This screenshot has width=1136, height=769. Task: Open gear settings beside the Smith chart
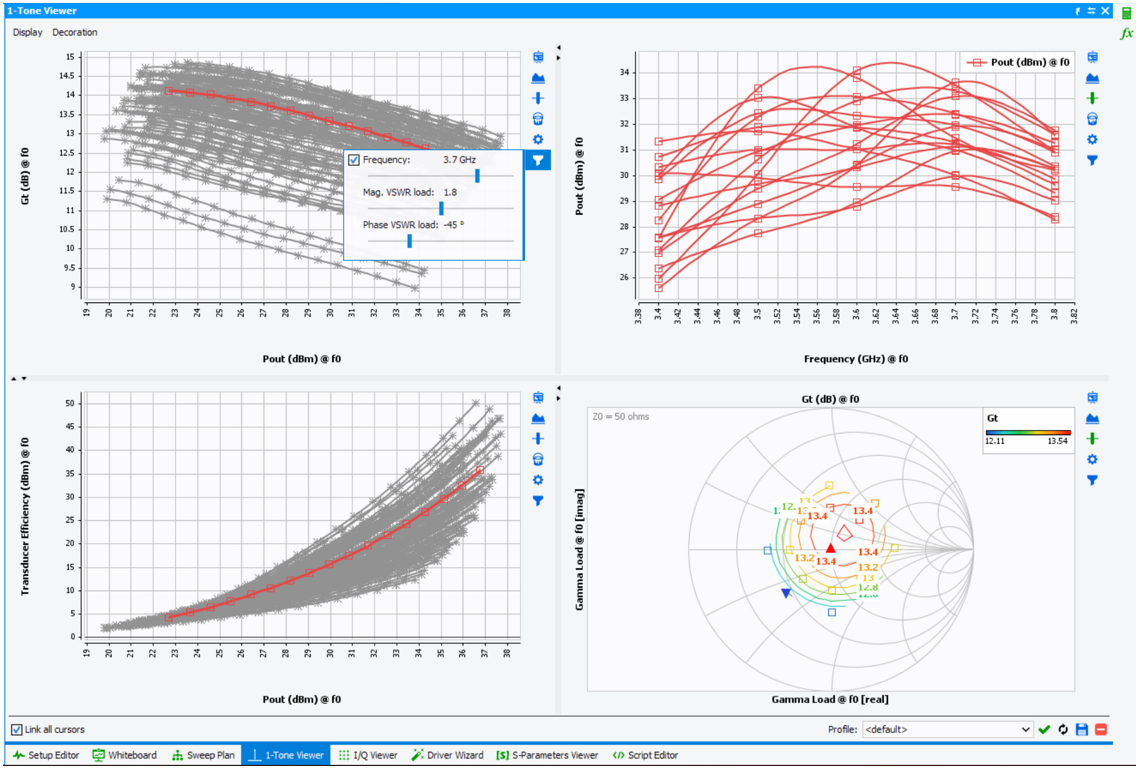click(x=1093, y=460)
